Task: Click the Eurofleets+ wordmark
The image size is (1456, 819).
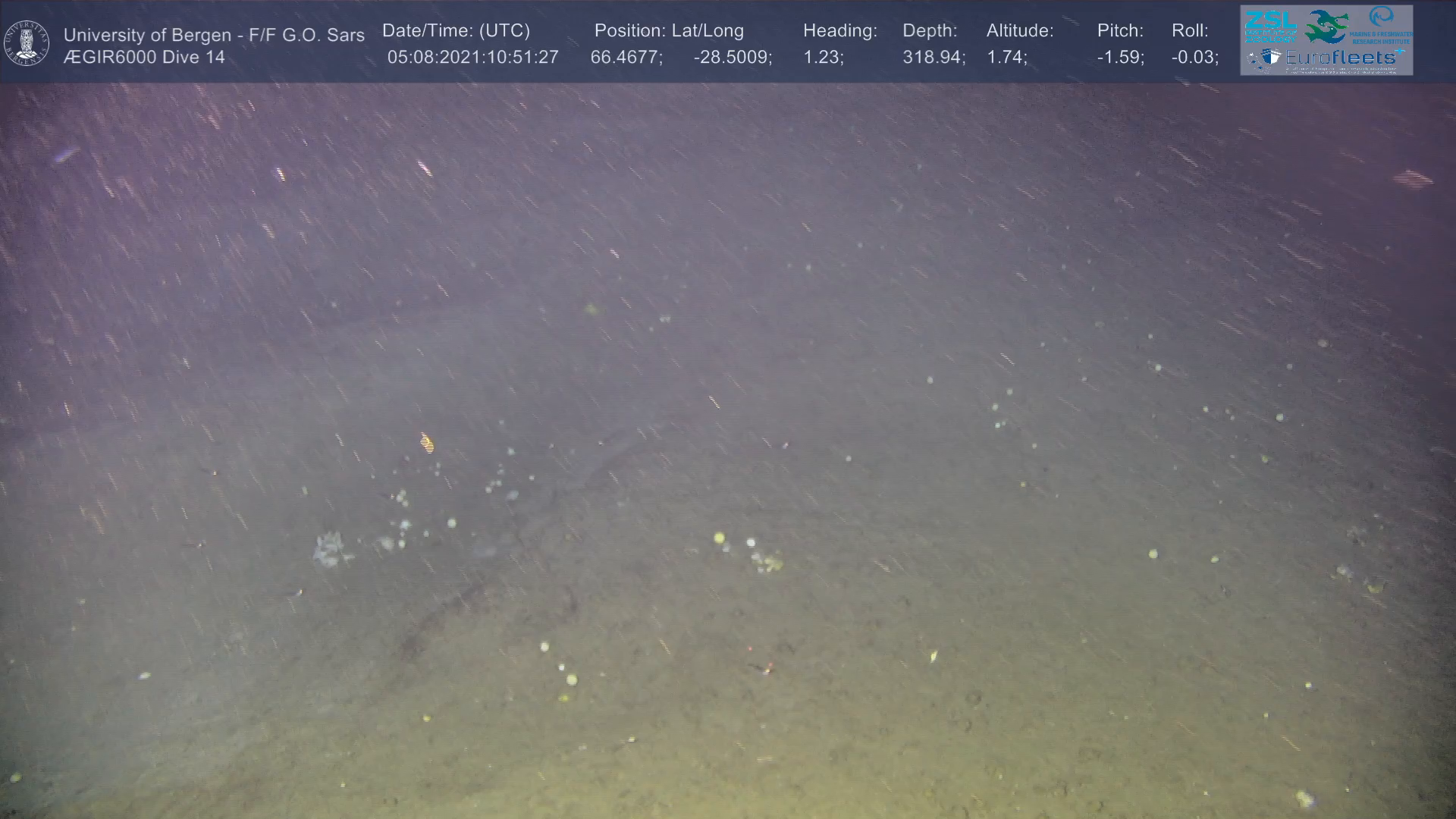Action: [x=1341, y=58]
